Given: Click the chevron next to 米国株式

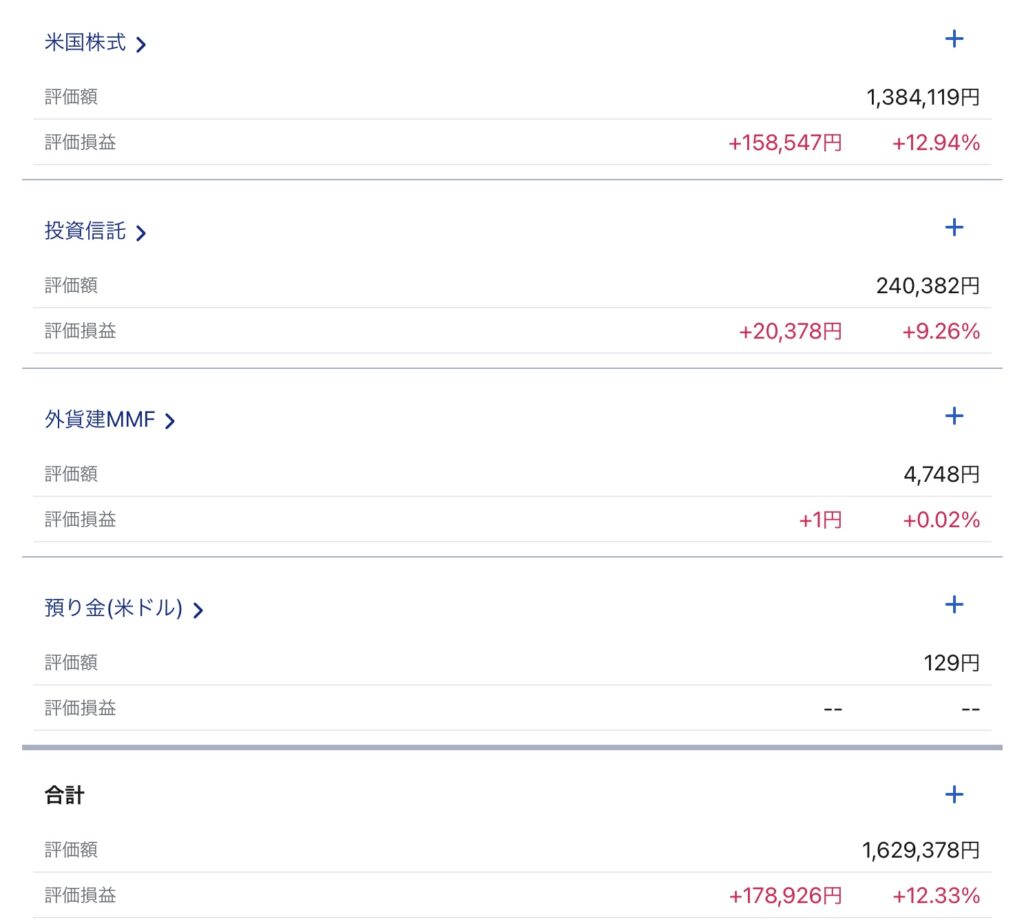Looking at the screenshot, I should pyautogui.click(x=140, y=44).
